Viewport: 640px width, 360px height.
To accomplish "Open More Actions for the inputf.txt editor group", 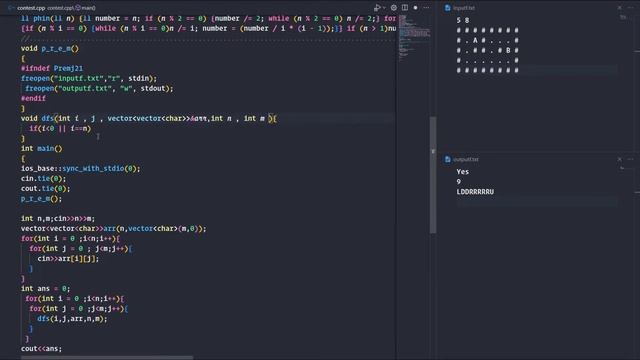I will 631,8.
